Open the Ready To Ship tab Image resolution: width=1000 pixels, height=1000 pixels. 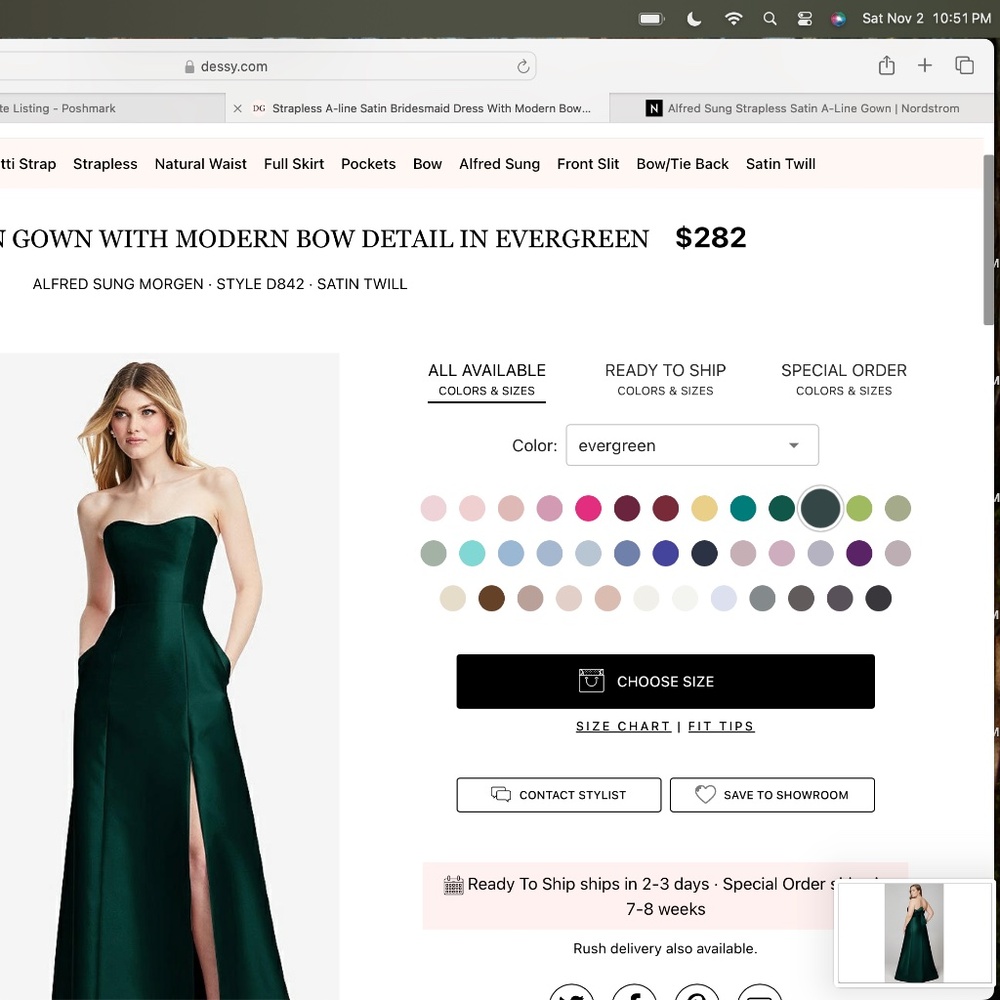665,379
